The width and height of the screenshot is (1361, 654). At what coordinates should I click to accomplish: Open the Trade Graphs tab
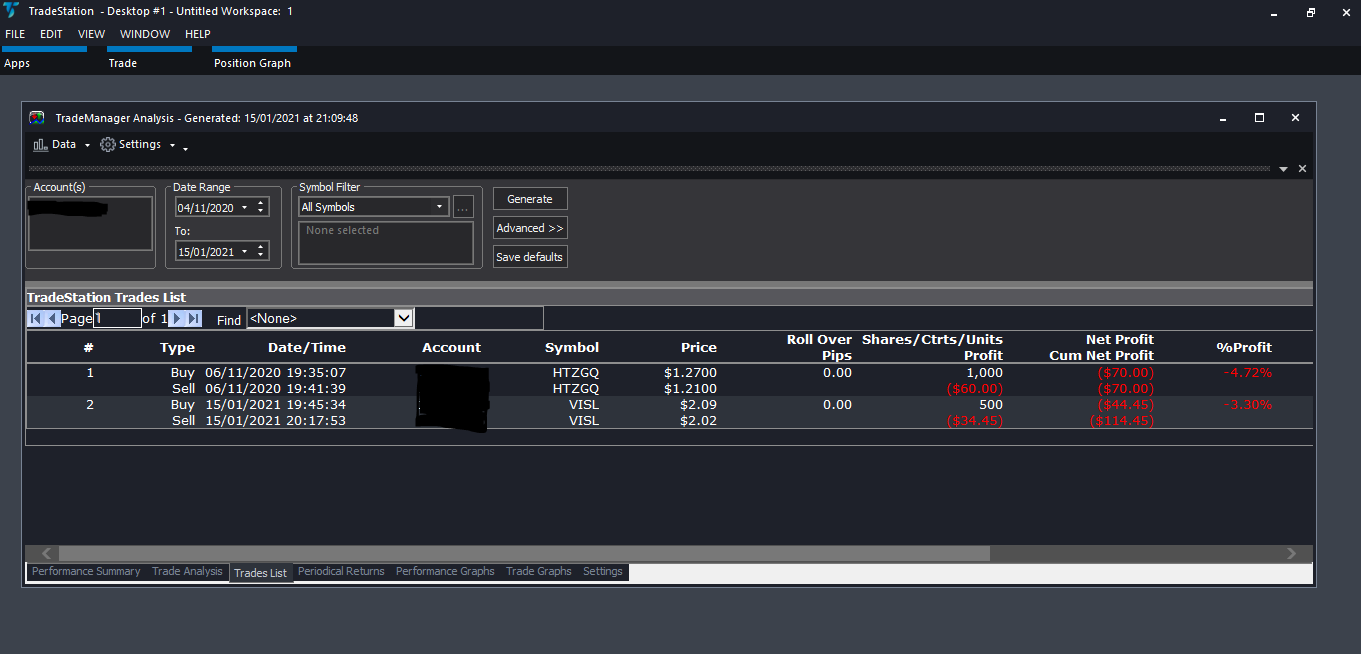pyautogui.click(x=538, y=572)
